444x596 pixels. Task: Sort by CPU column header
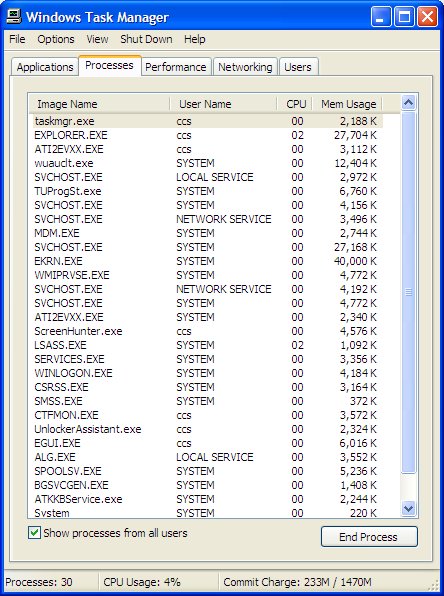point(296,104)
